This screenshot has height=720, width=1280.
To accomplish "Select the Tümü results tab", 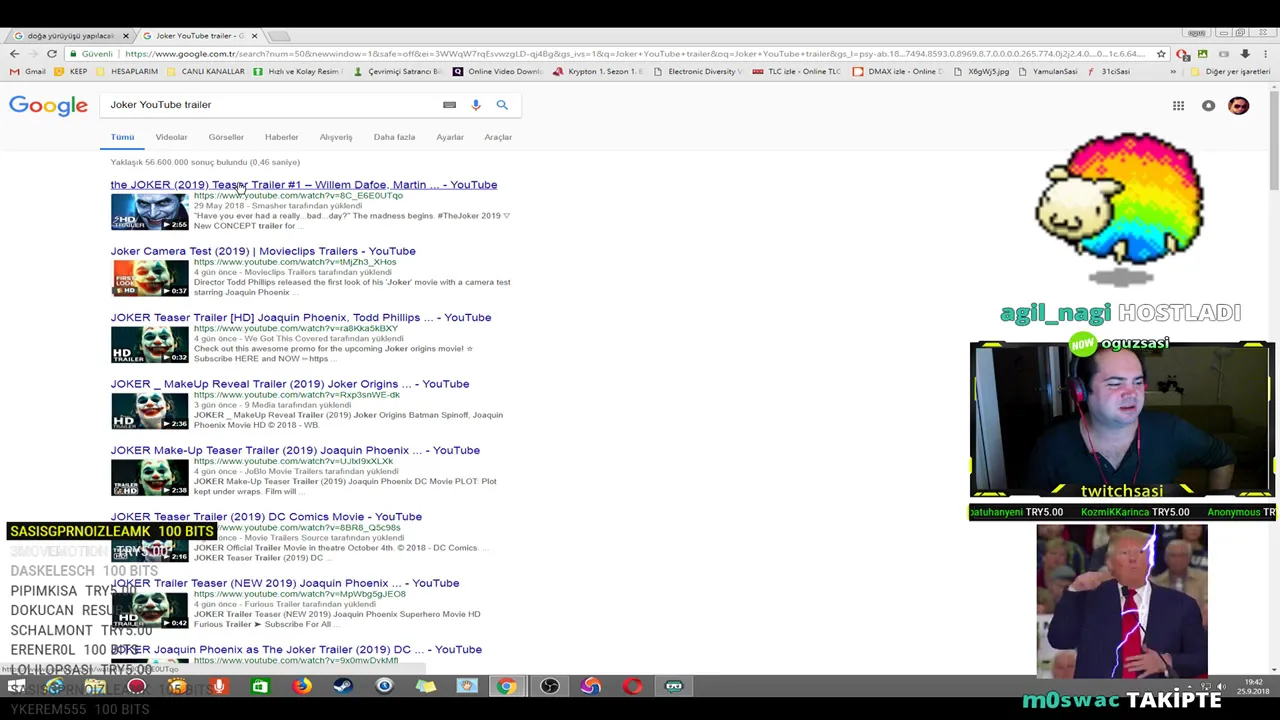I will pyautogui.click(x=122, y=137).
